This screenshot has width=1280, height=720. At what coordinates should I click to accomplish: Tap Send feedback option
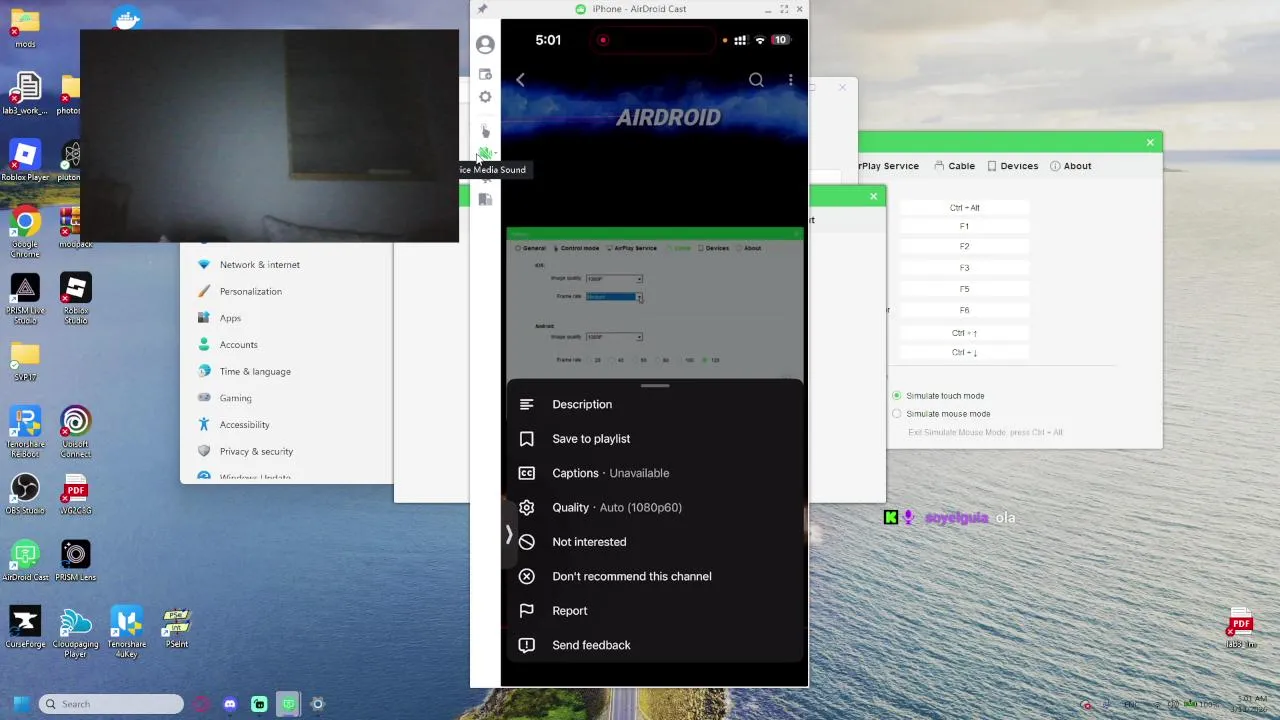click(x=654, y=645)
